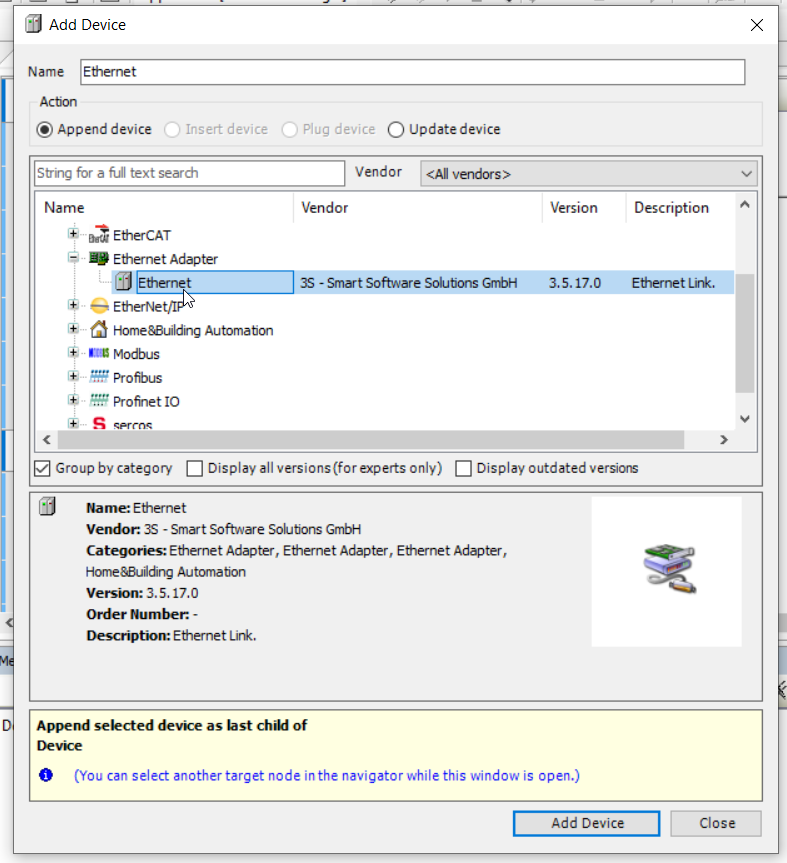Select the Update device radio button
Screen dimensions: 787x863
pyautogui.click(x=396, y=129)
